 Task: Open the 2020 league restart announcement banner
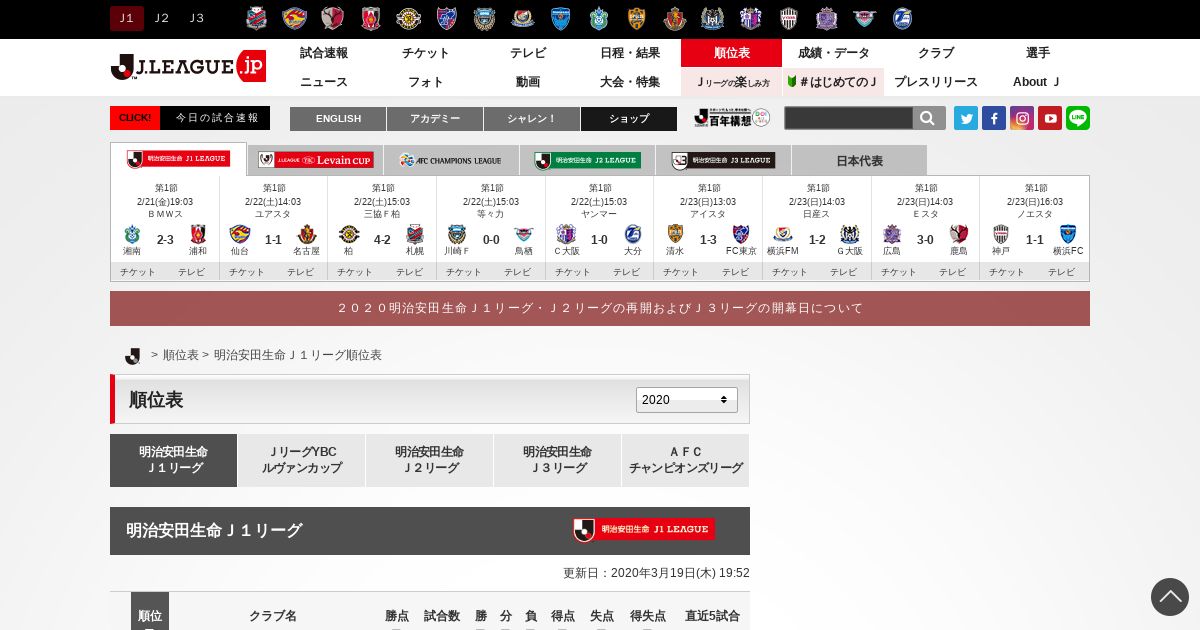point(600,308)
